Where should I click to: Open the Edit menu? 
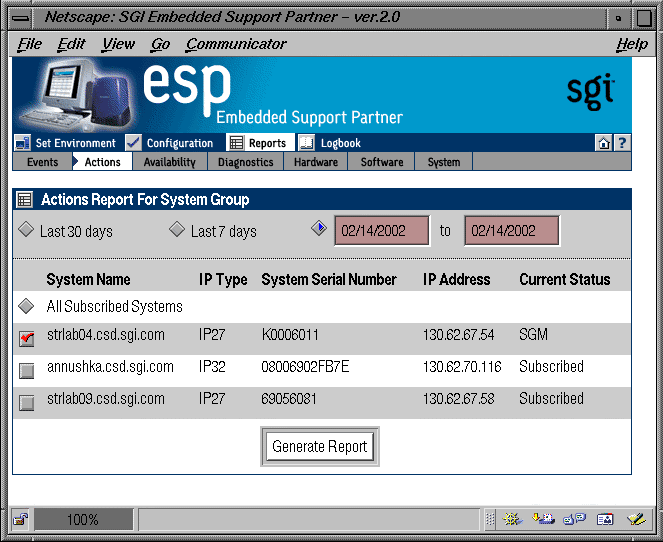point(71,44)
